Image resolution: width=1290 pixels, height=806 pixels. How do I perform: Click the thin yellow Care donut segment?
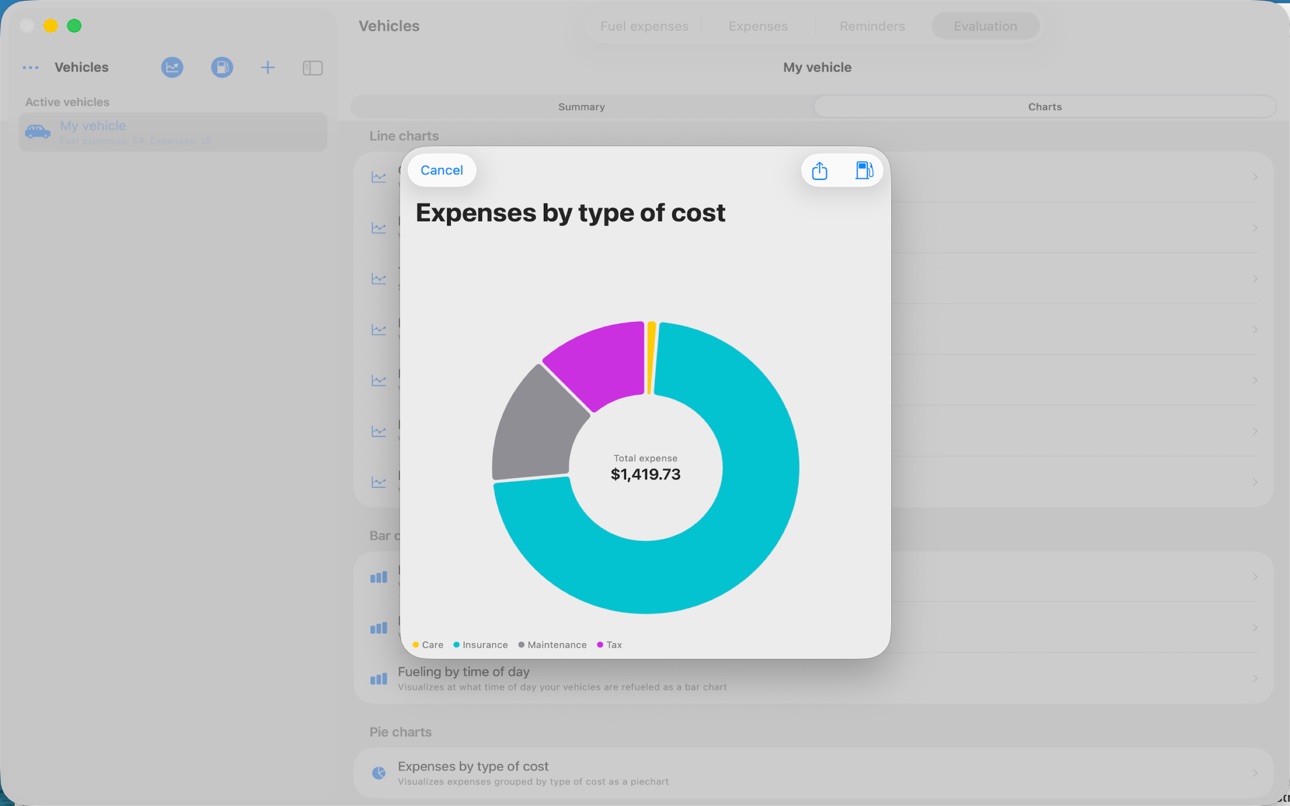(x=651, y=357)
